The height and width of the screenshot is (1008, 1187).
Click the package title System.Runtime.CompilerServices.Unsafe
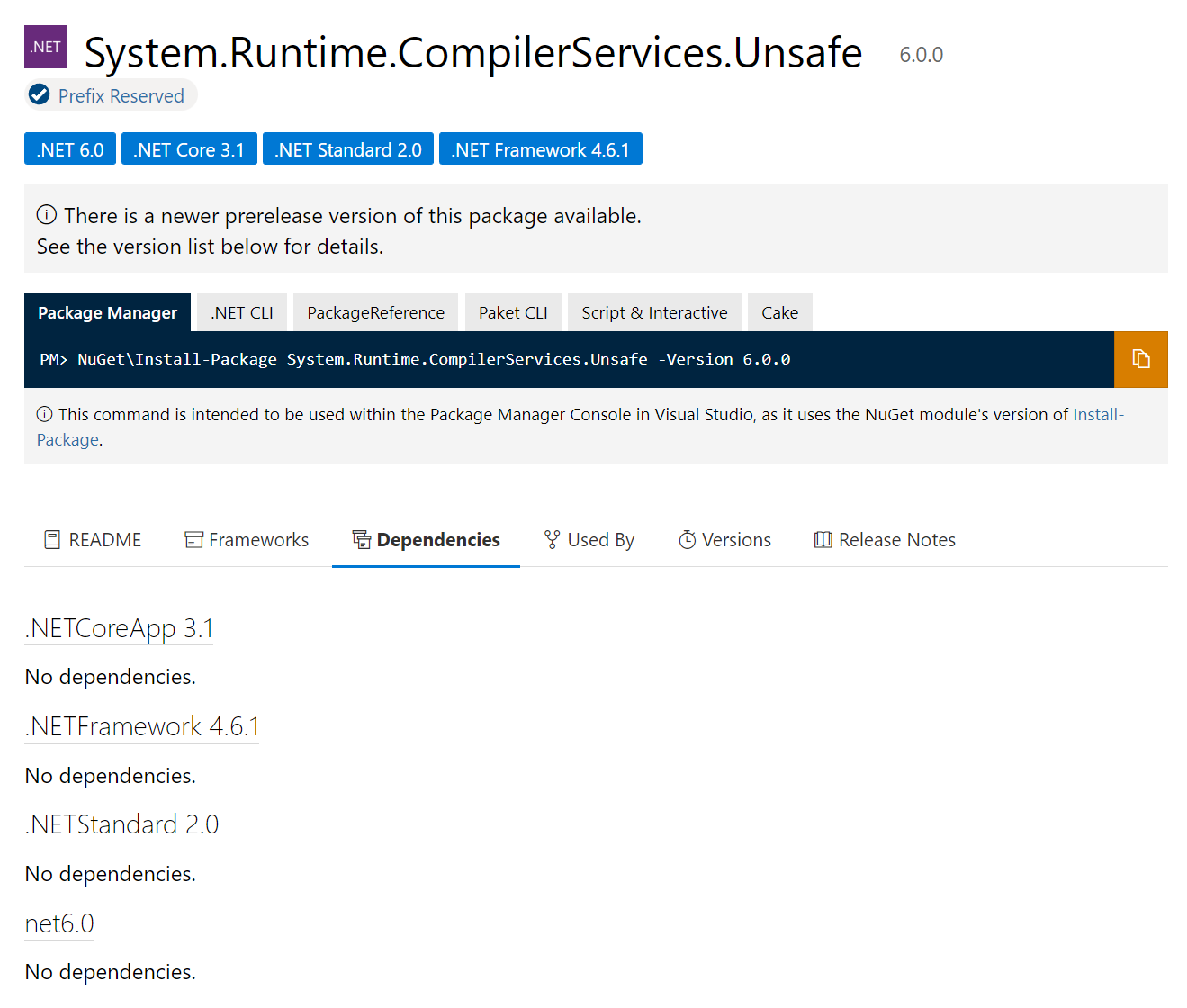[472, 52]
